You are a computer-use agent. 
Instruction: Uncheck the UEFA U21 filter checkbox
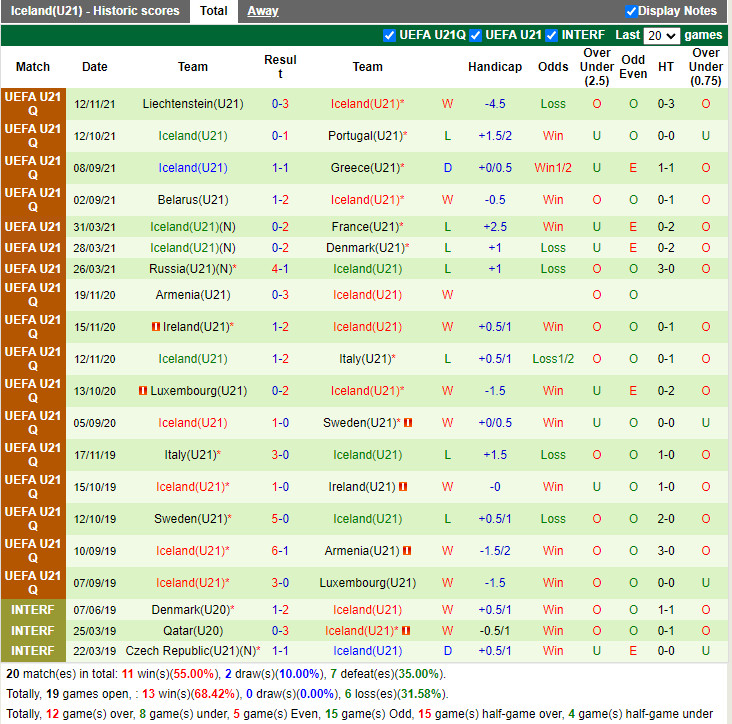pos(475,35)
